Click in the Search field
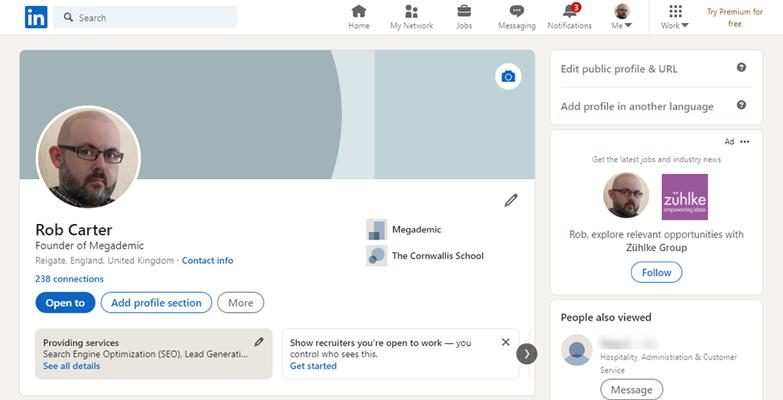The width and height of the screenshot is (783, 400). tap(150, 17)
